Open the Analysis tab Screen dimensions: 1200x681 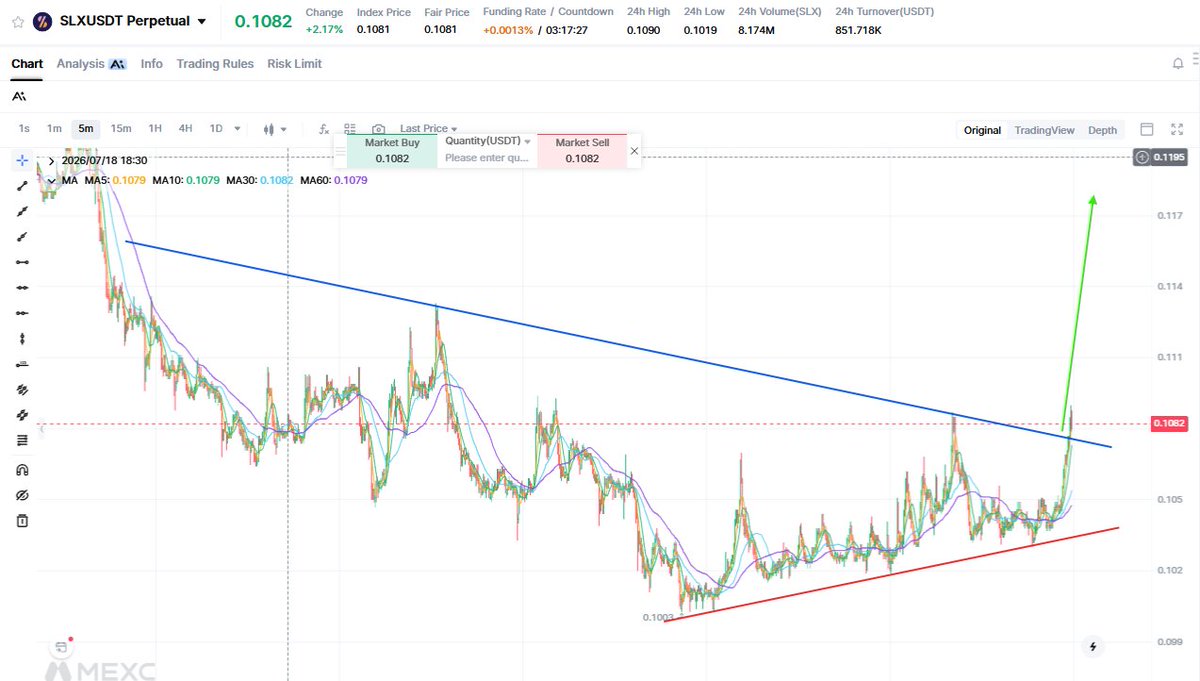tap(90, 63)
